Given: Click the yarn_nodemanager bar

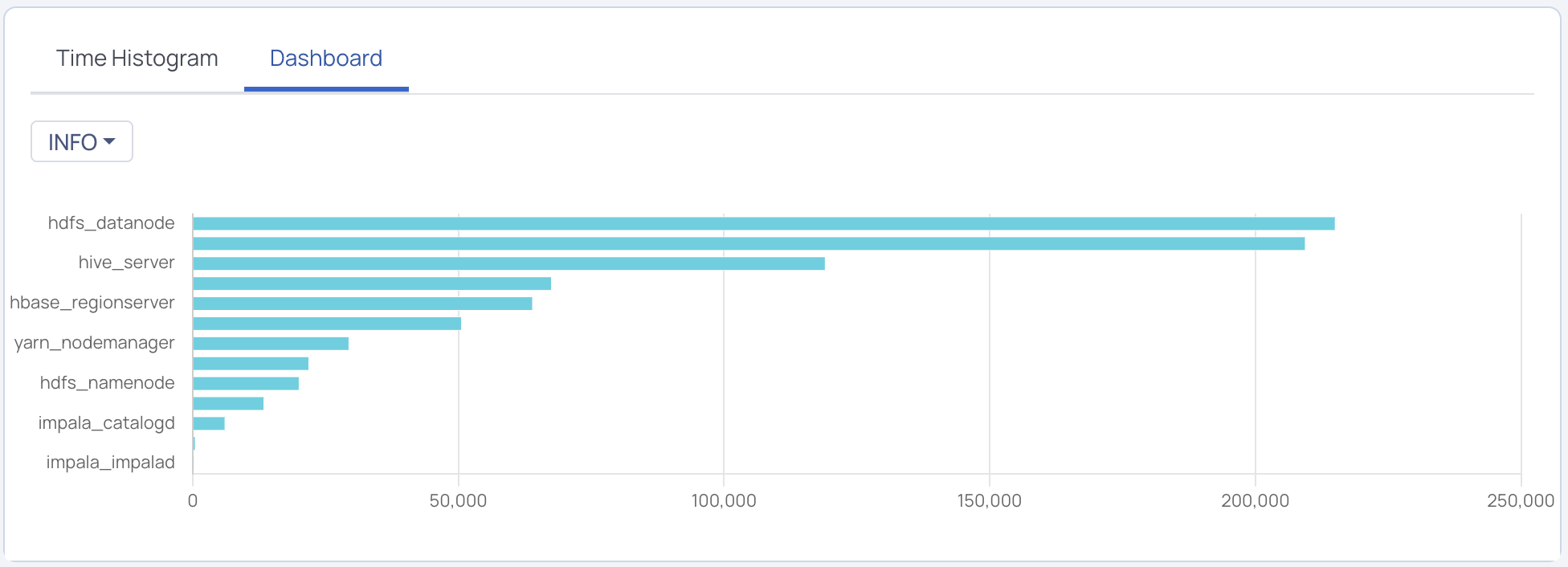Looking at the screenshot, I should (271, 344).
